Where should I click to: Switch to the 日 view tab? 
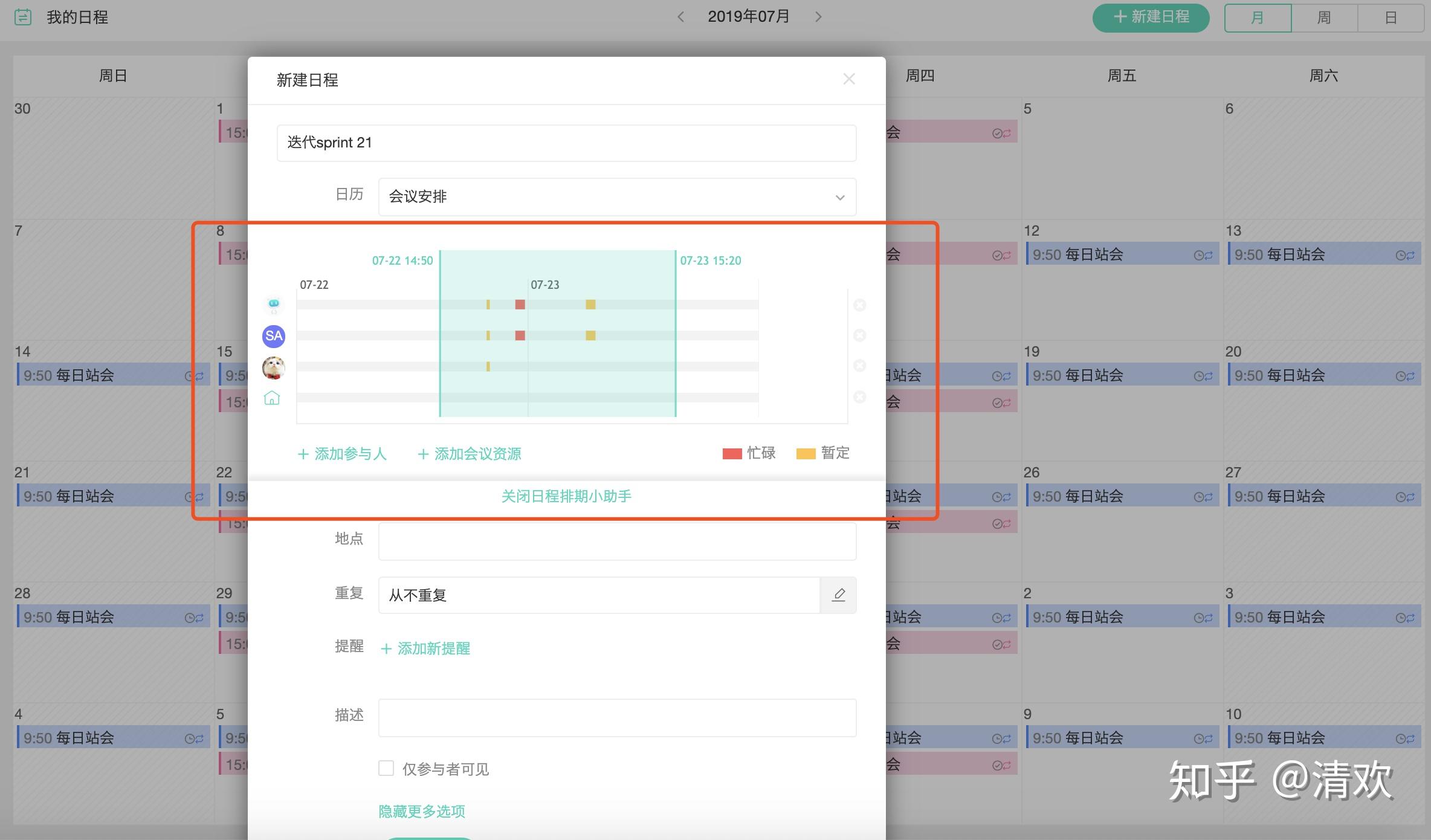click(1391, 18)
